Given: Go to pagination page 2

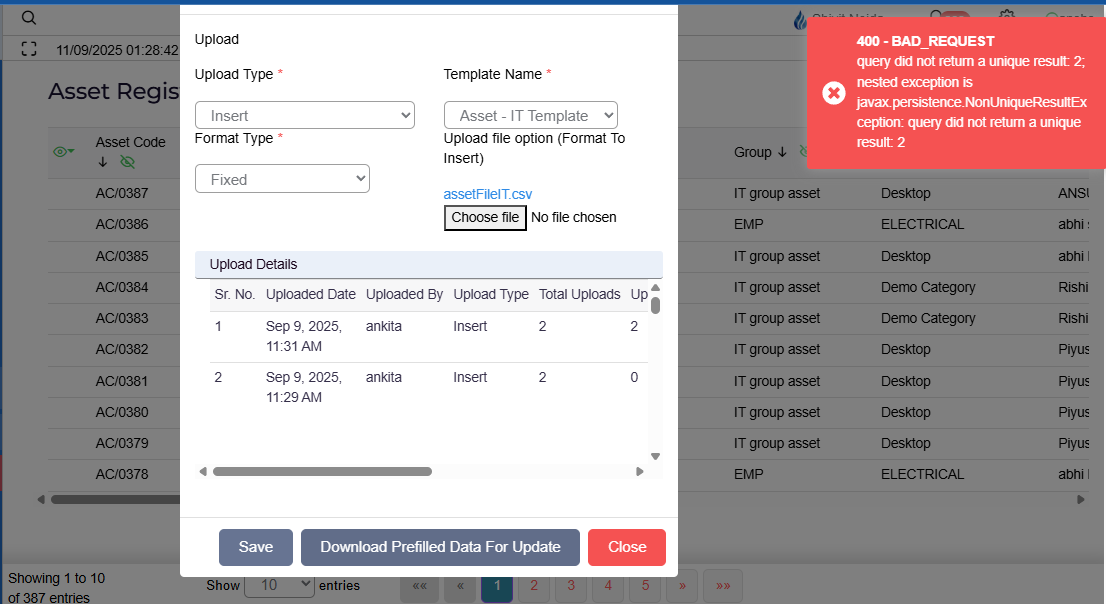Looking at the screenshot, I should [534, 586].
